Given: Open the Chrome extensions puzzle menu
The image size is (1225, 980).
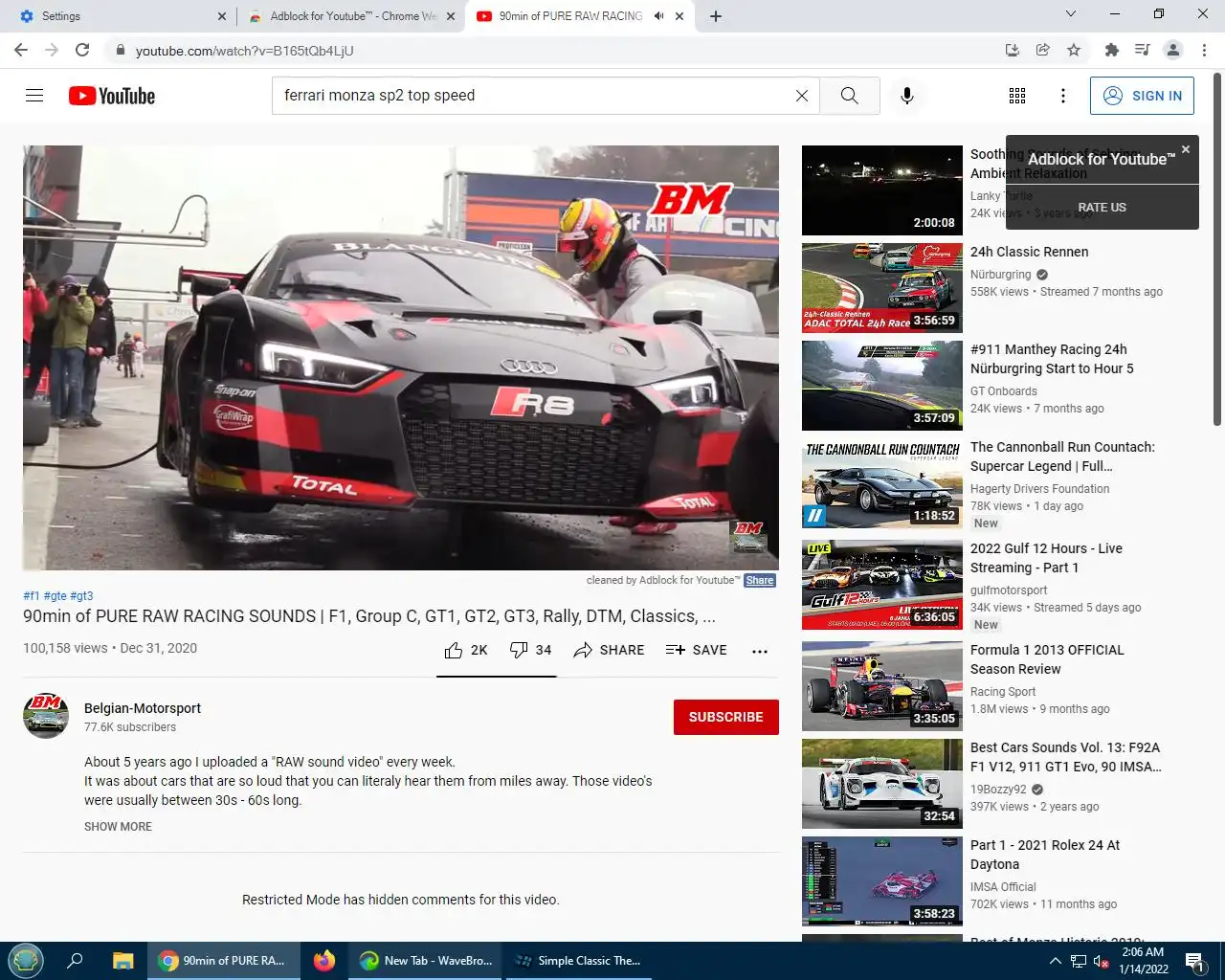Looking at the screenshot, I should coord(1111,50).
